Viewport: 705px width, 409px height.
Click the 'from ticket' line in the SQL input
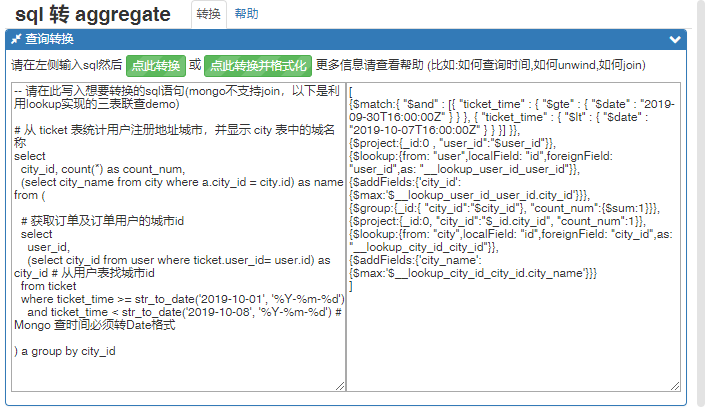pos(47,285)
